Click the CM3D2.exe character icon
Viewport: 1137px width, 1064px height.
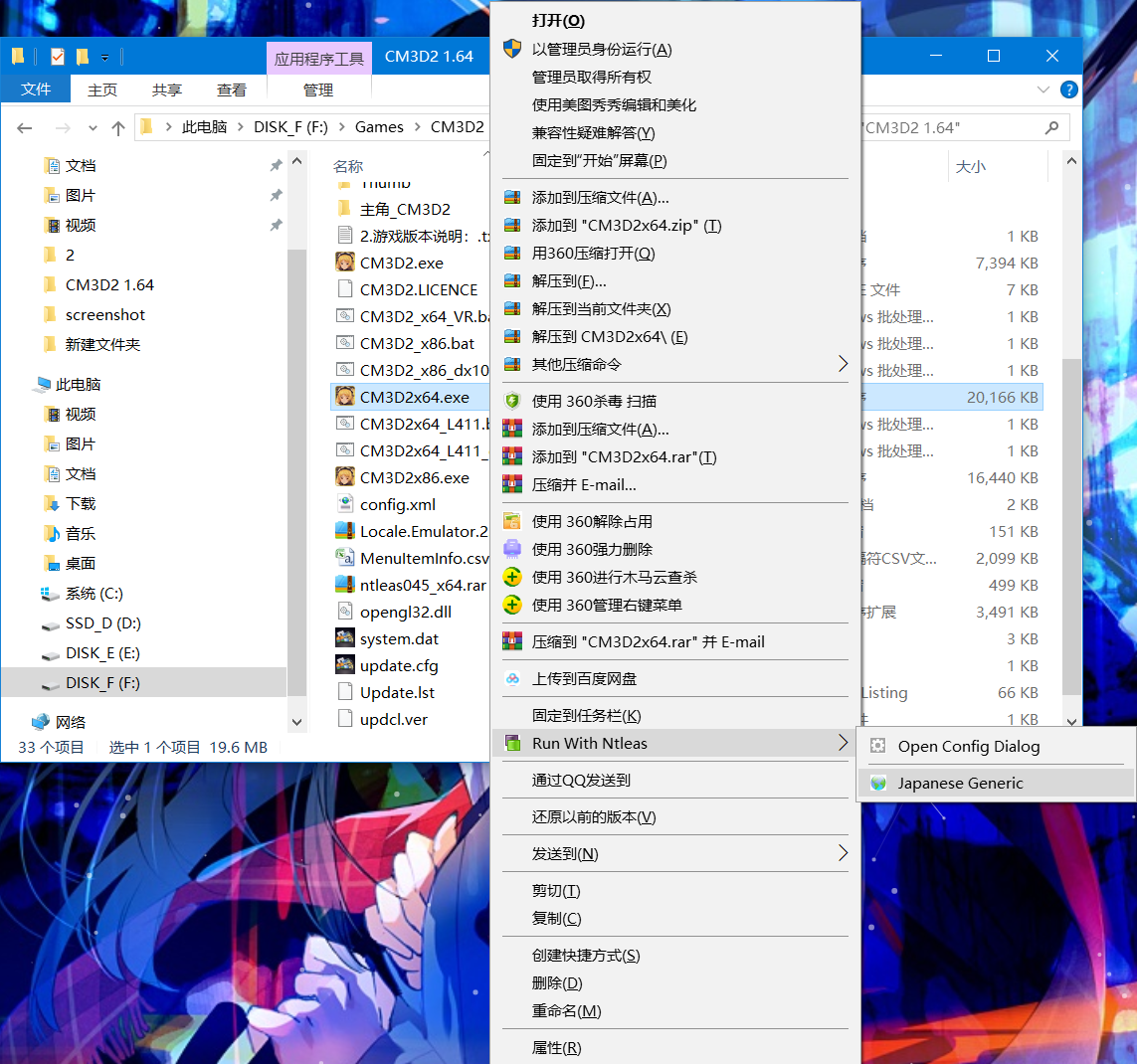(x=345, y=262)
